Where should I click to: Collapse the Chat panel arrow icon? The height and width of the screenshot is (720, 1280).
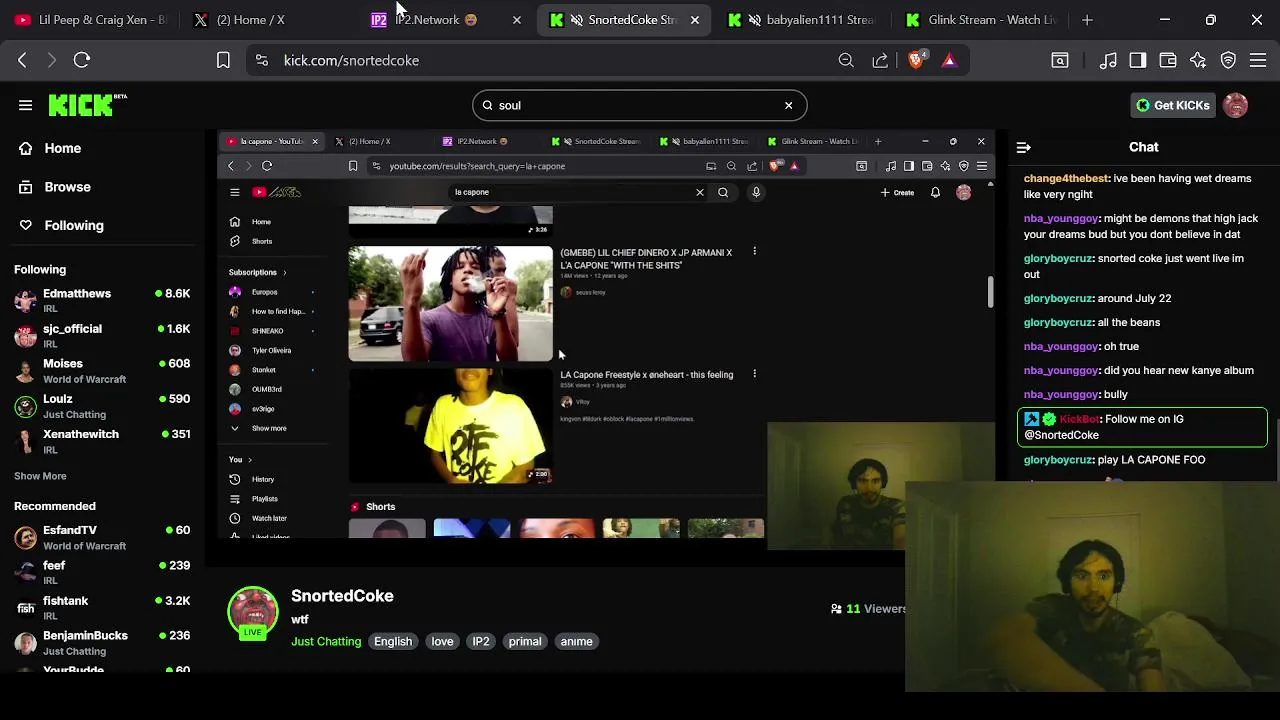point(1023,147)
